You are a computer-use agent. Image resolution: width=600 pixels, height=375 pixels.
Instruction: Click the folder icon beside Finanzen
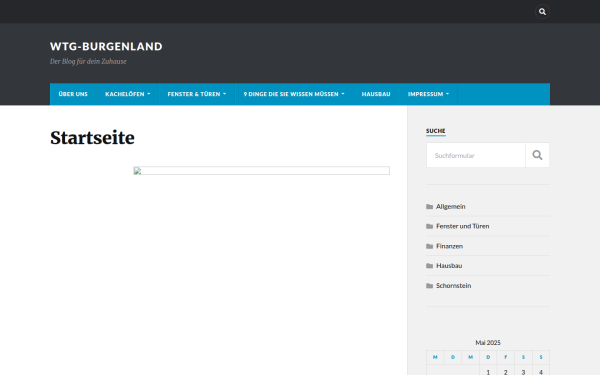click(429, 246)
